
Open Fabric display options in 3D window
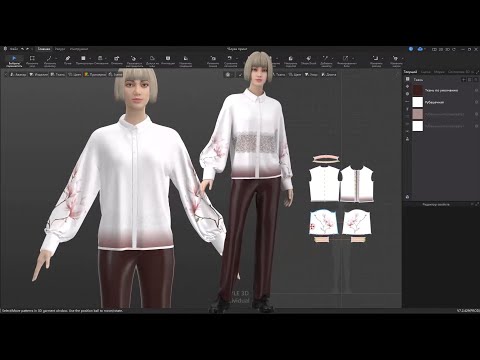(x=58, y=75)
